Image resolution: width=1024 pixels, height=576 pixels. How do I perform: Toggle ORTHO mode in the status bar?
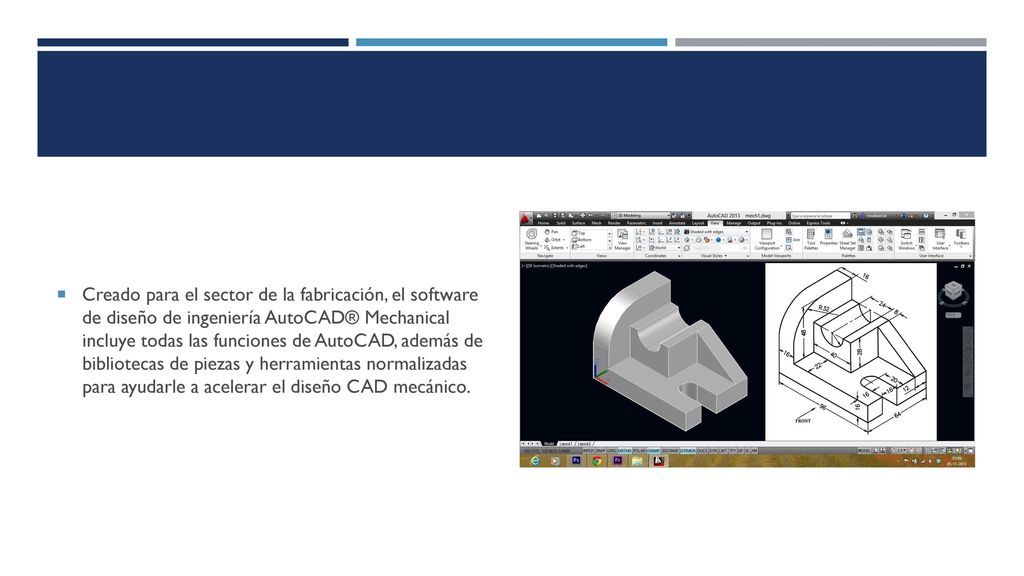click(x=624, y=451)
